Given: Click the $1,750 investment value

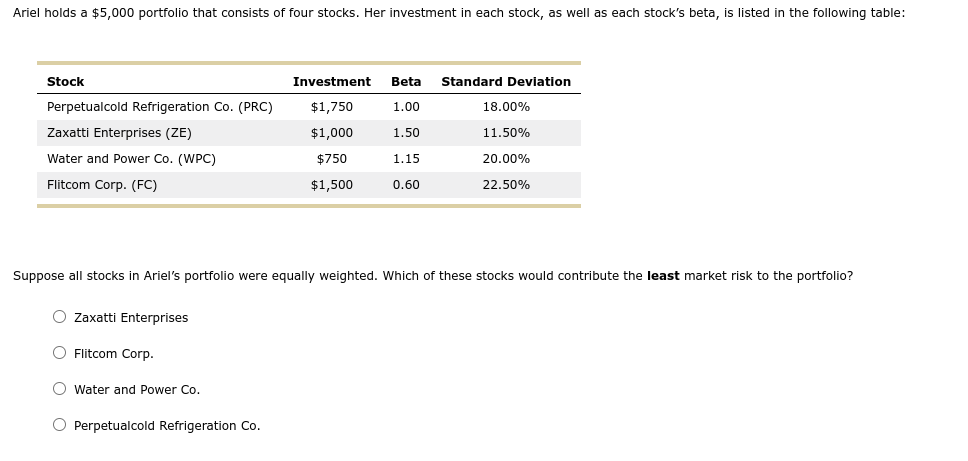Looking at the screenshot, I should coord(332,107).
